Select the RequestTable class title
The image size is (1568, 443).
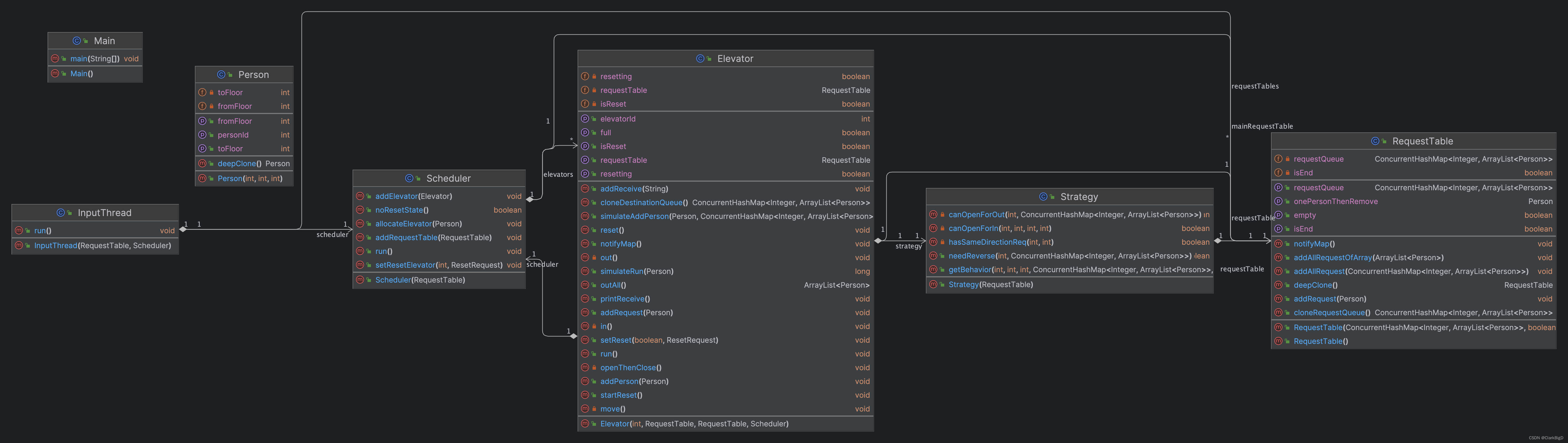coord(1422,141)
